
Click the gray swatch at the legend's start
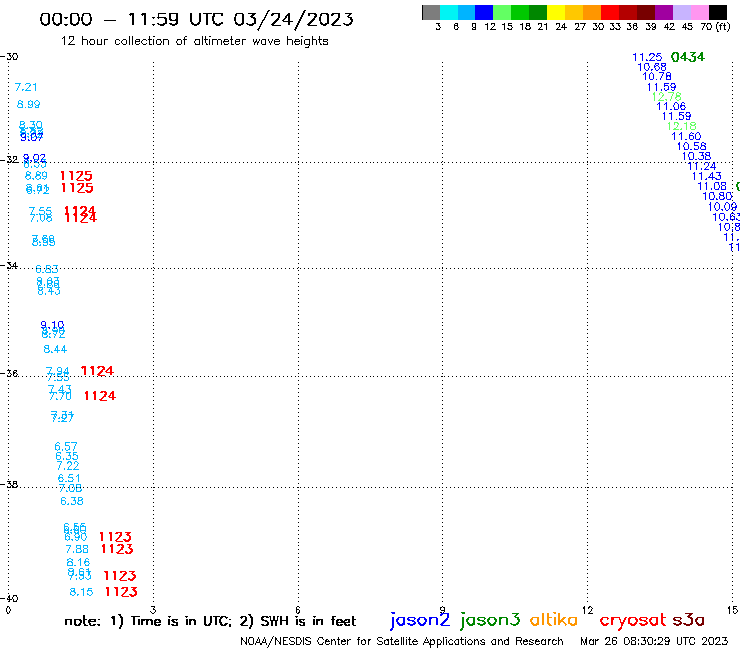pyautogui.click(x=431, y=12)
